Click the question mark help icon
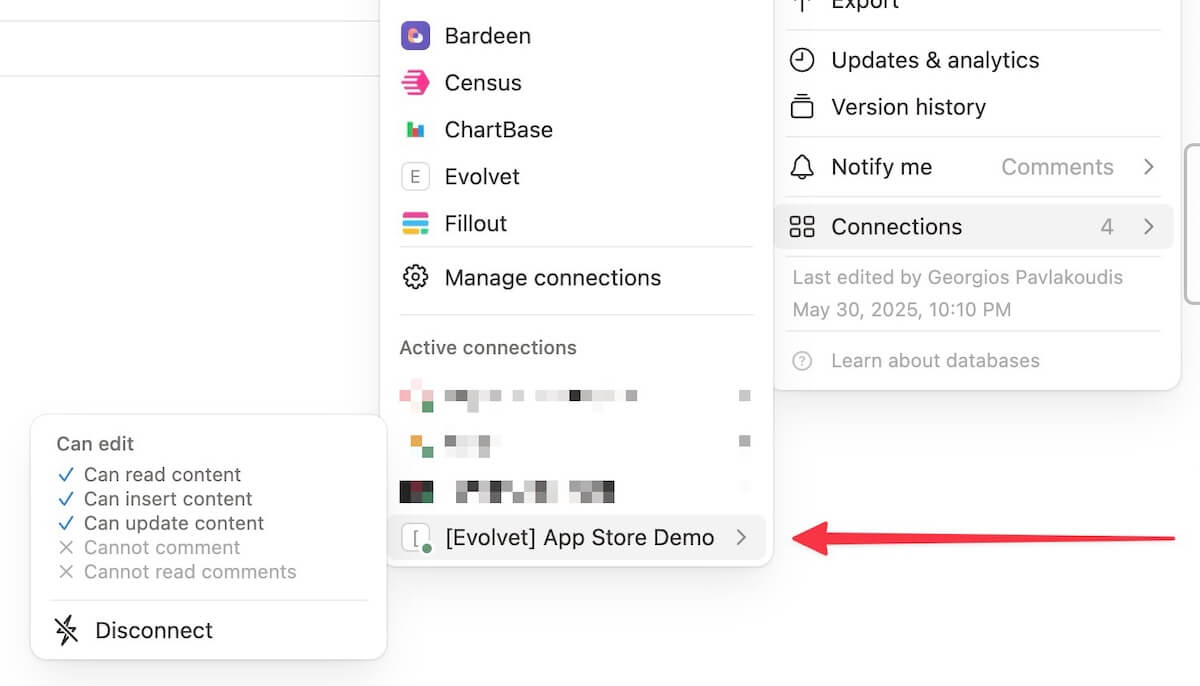This screenshot has height=686, width=1200. (x=802, y=361)
